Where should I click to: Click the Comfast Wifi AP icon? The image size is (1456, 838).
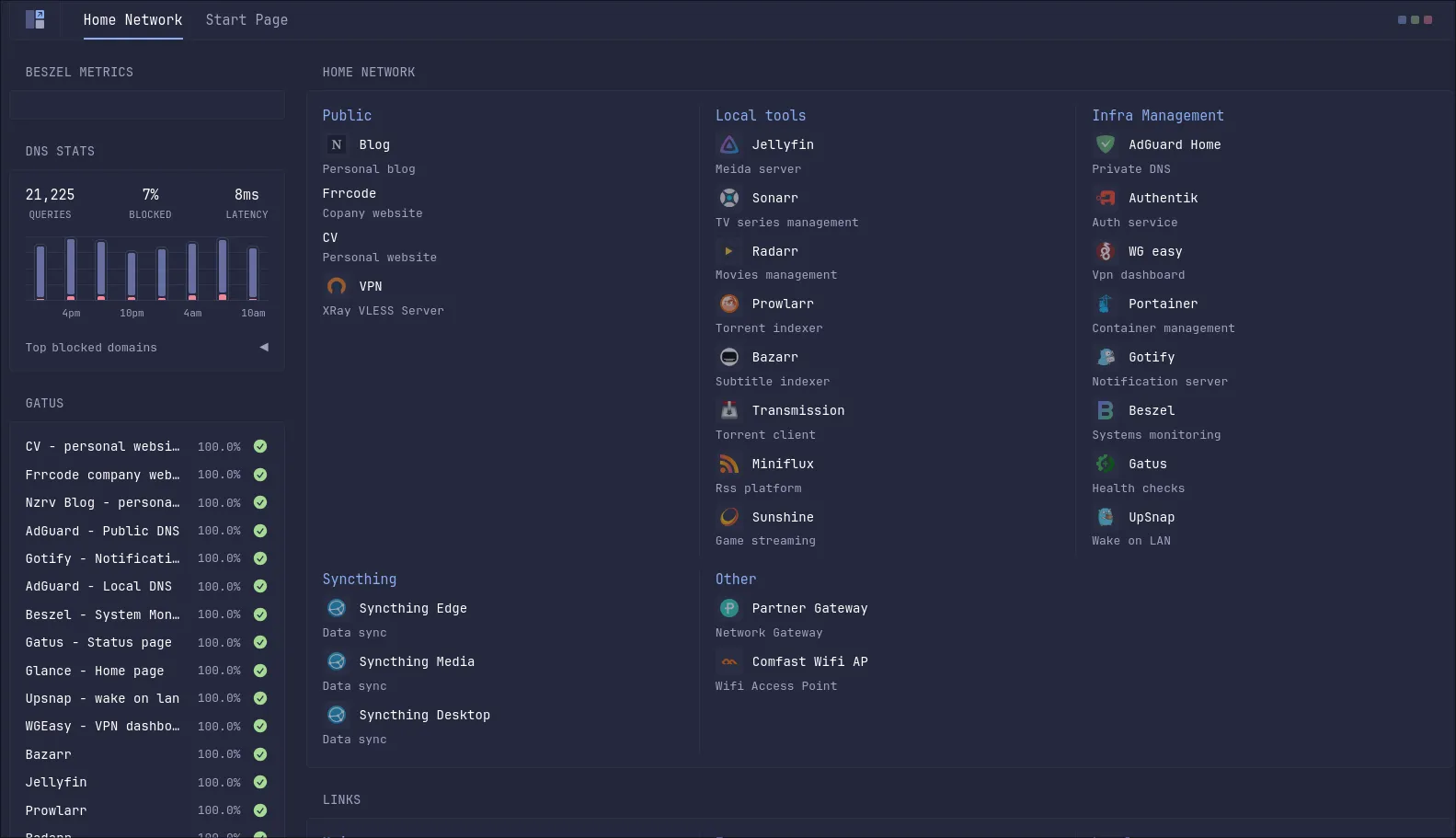tap(729, 661)
